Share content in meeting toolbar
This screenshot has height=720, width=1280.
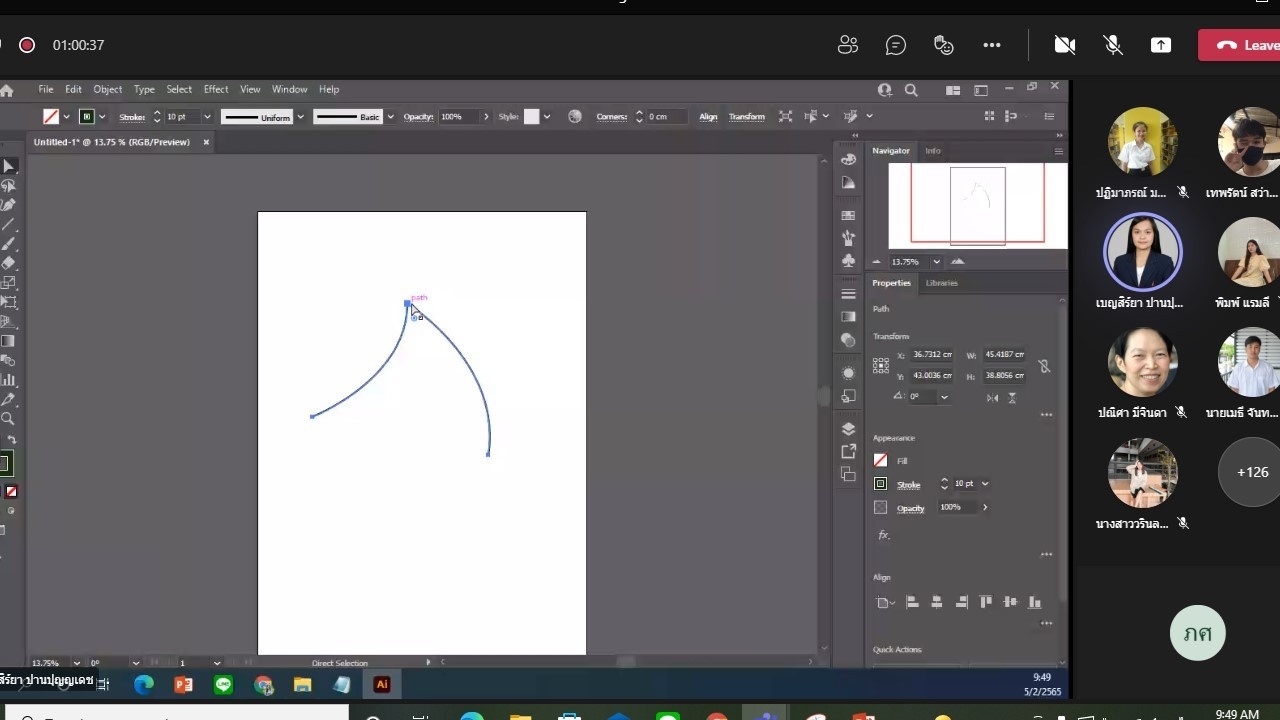click(x=1160, y=45)
